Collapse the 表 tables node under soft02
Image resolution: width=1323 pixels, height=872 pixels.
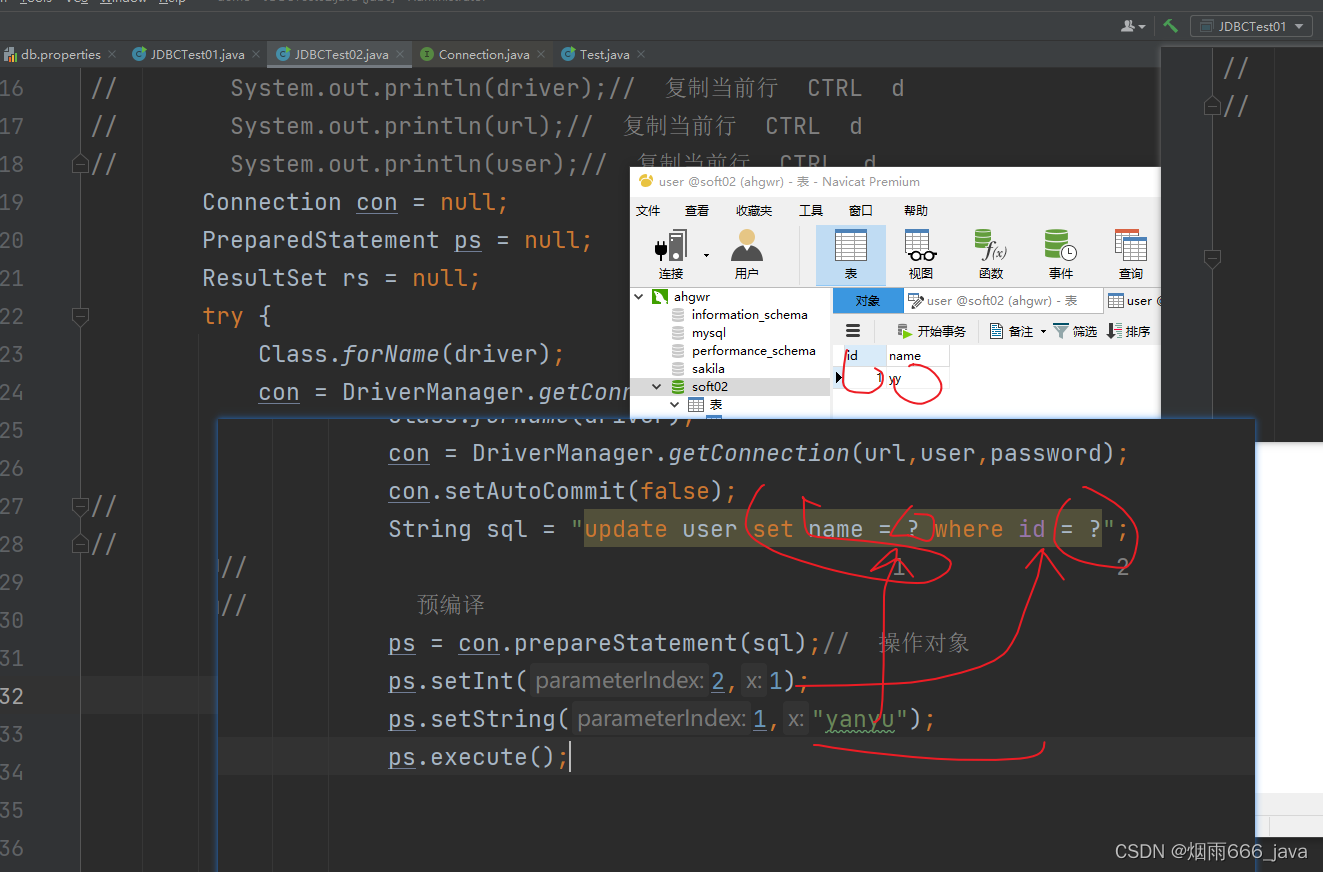675,404
